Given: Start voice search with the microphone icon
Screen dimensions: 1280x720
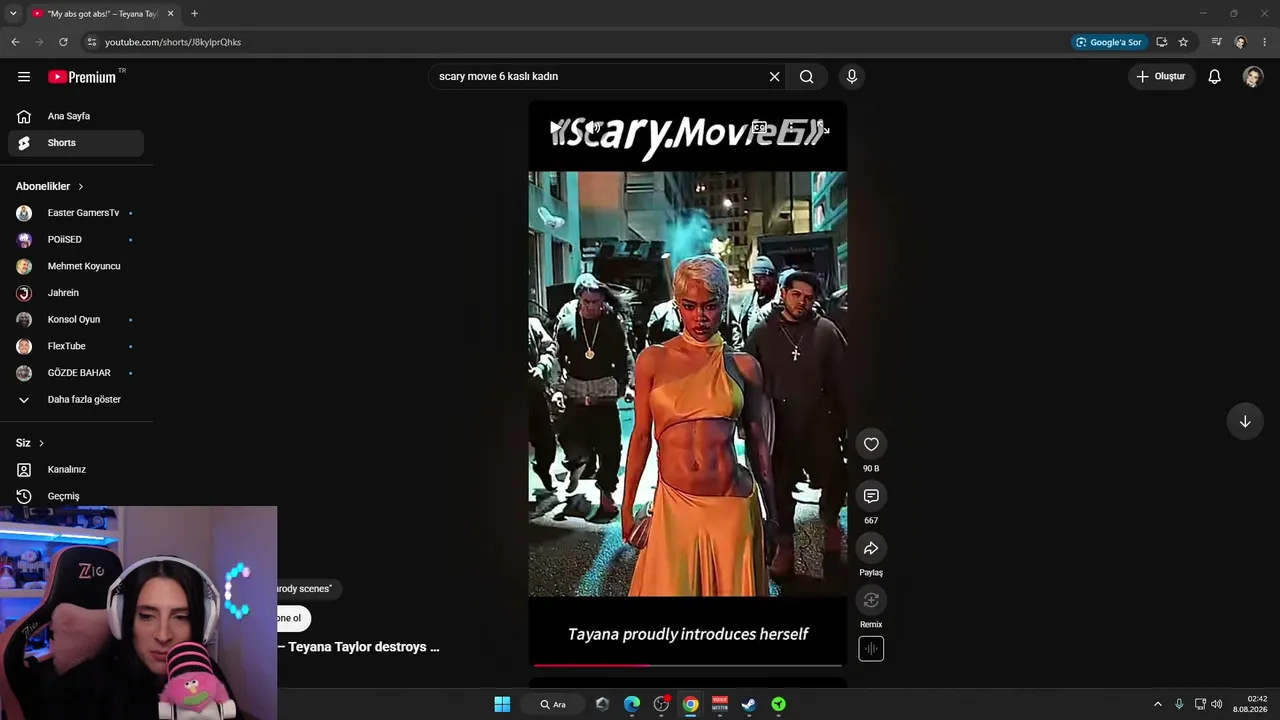Looking at the screenshot, I should coord(852,77).
